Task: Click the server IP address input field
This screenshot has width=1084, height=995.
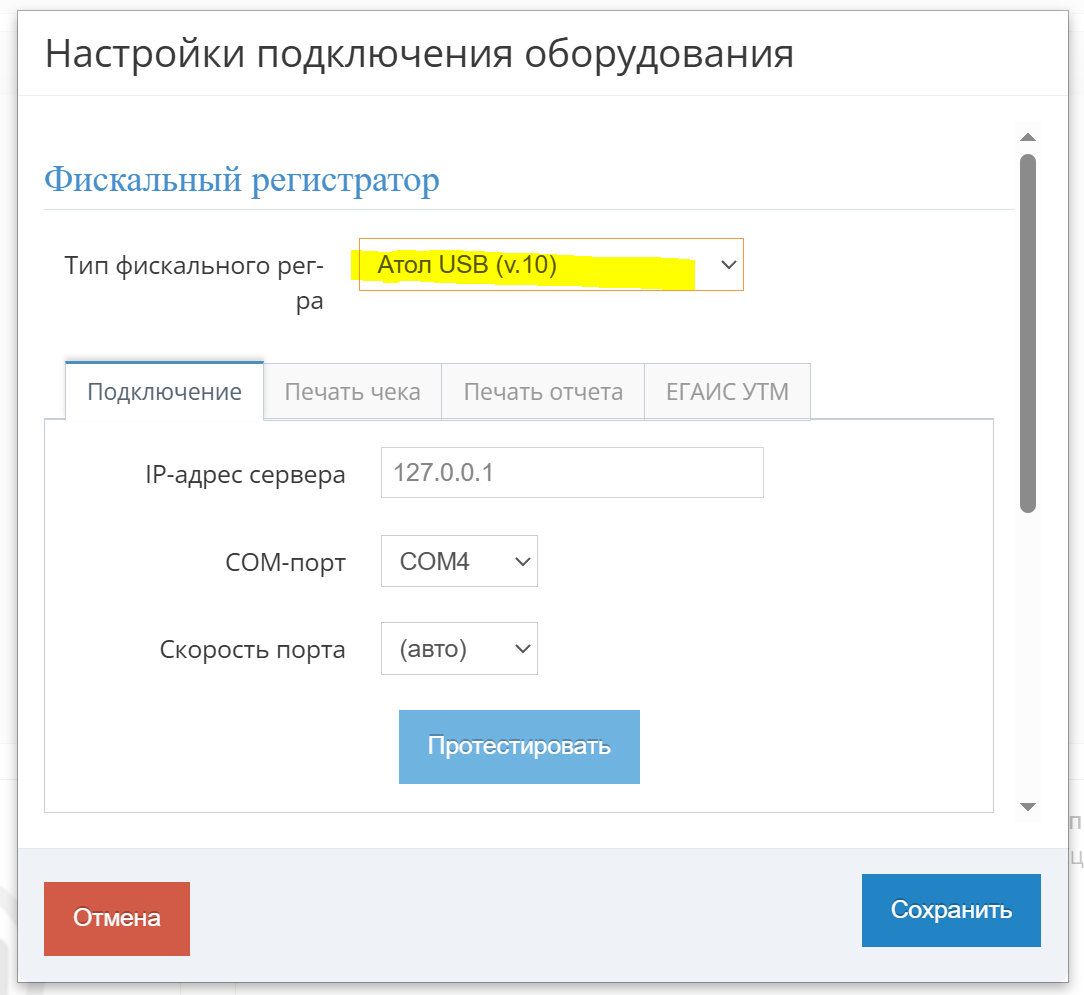Action: coord(572,472)
